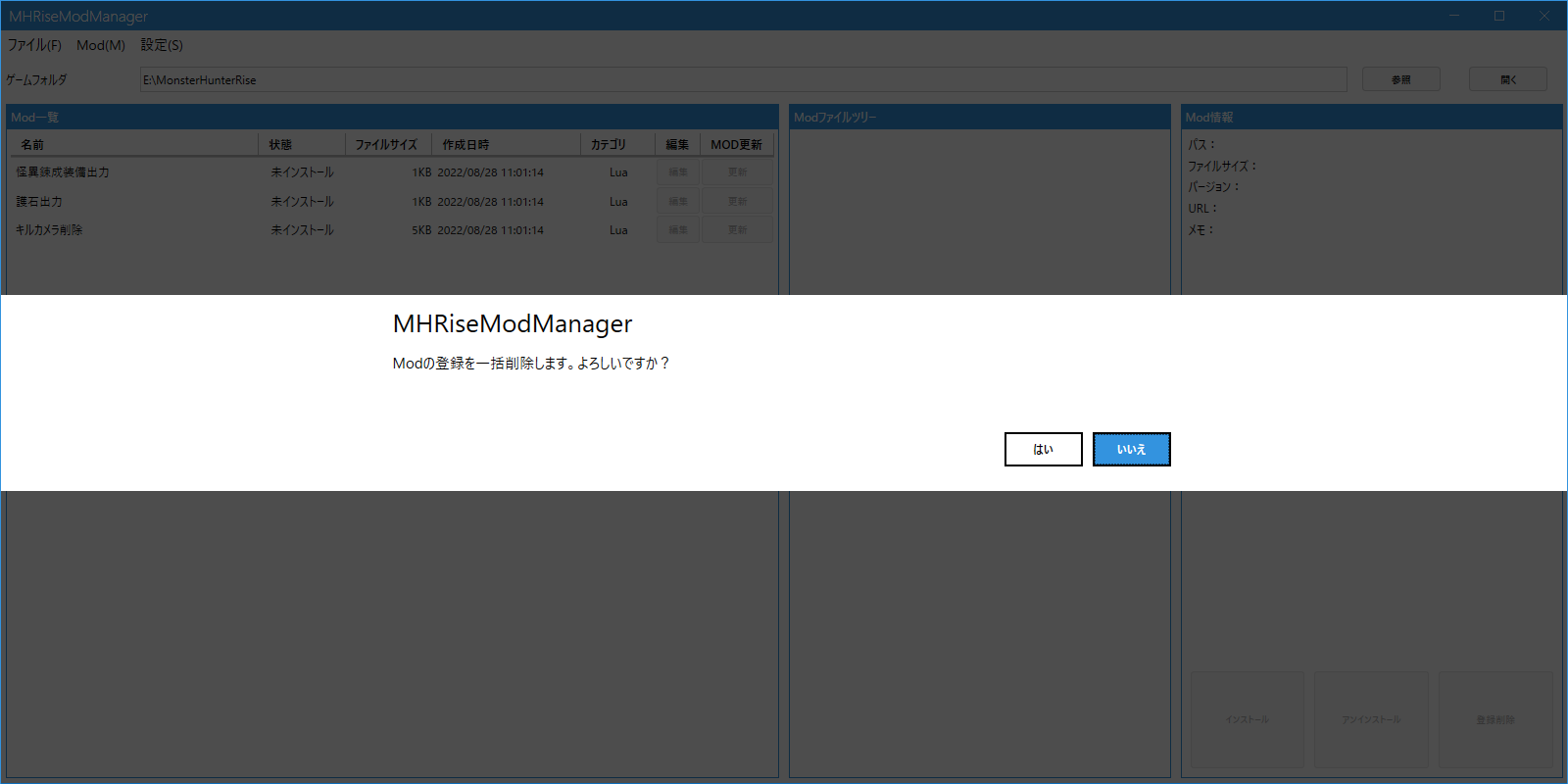This screenshot has width=1568, height=784.
Task: Sort by the 作成日時 column header
Action: pos(506,144)
